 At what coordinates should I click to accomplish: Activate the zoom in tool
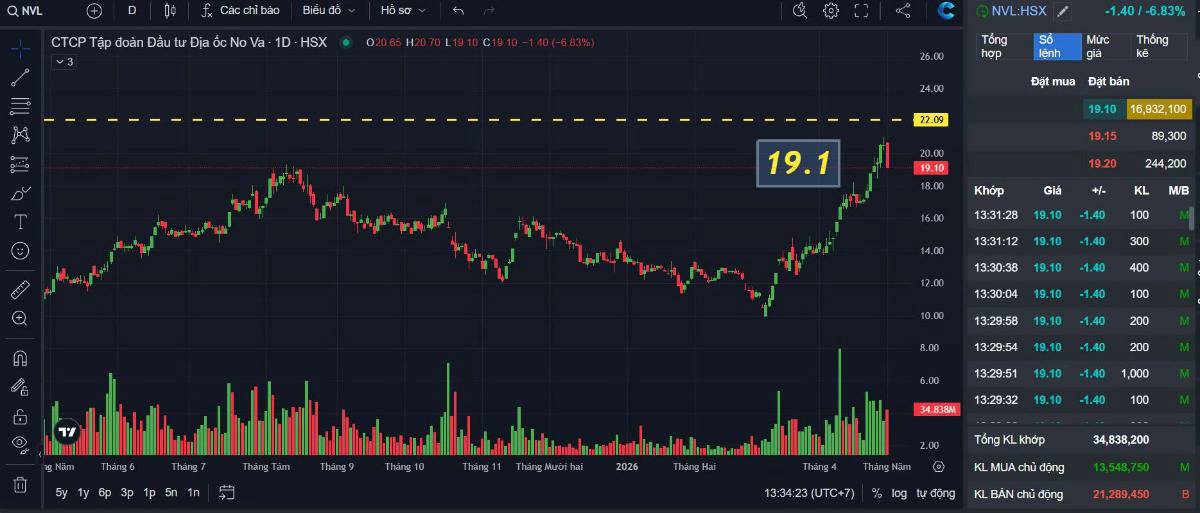click(20, 318)
